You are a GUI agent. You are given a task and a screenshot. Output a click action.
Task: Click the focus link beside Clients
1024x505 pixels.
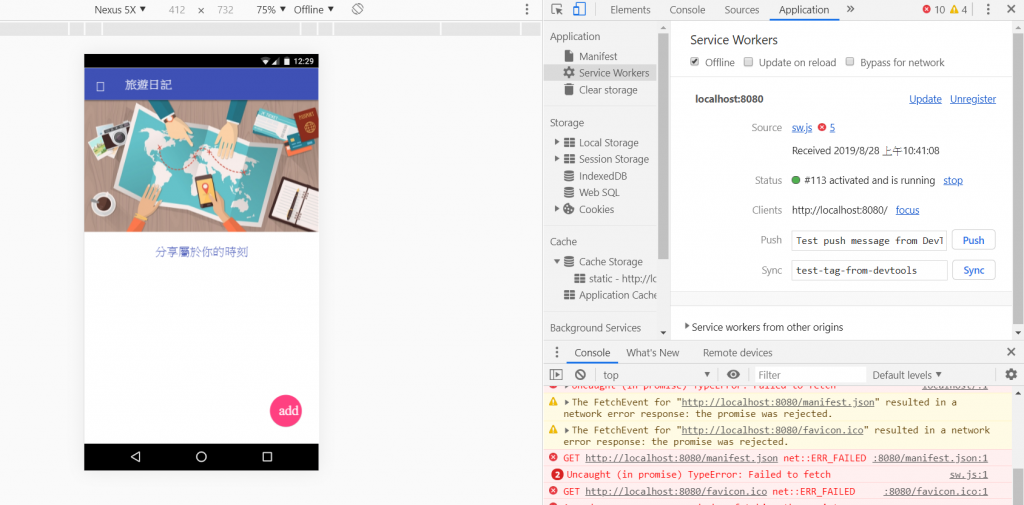click(x=907, y=210)
